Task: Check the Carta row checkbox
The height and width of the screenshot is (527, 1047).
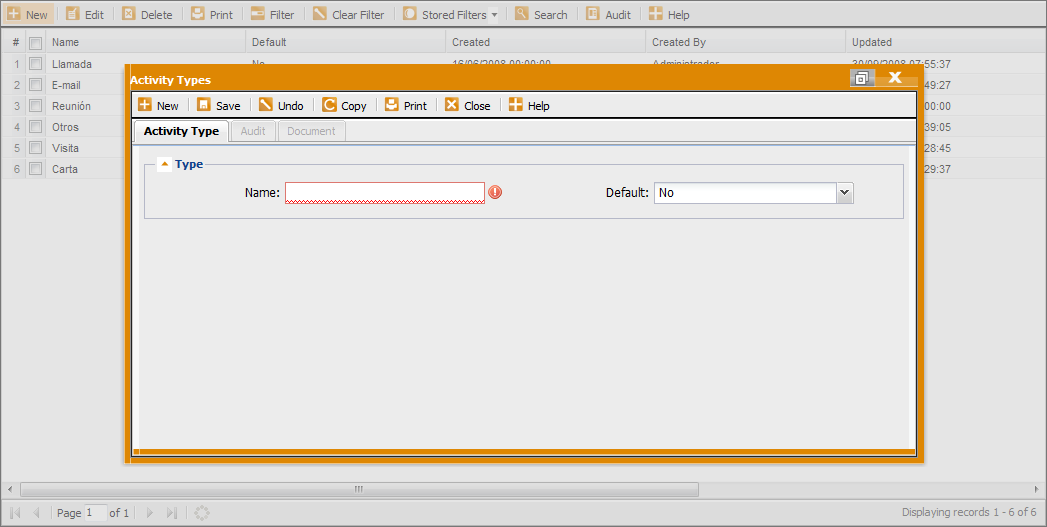Action: point(35,169)
